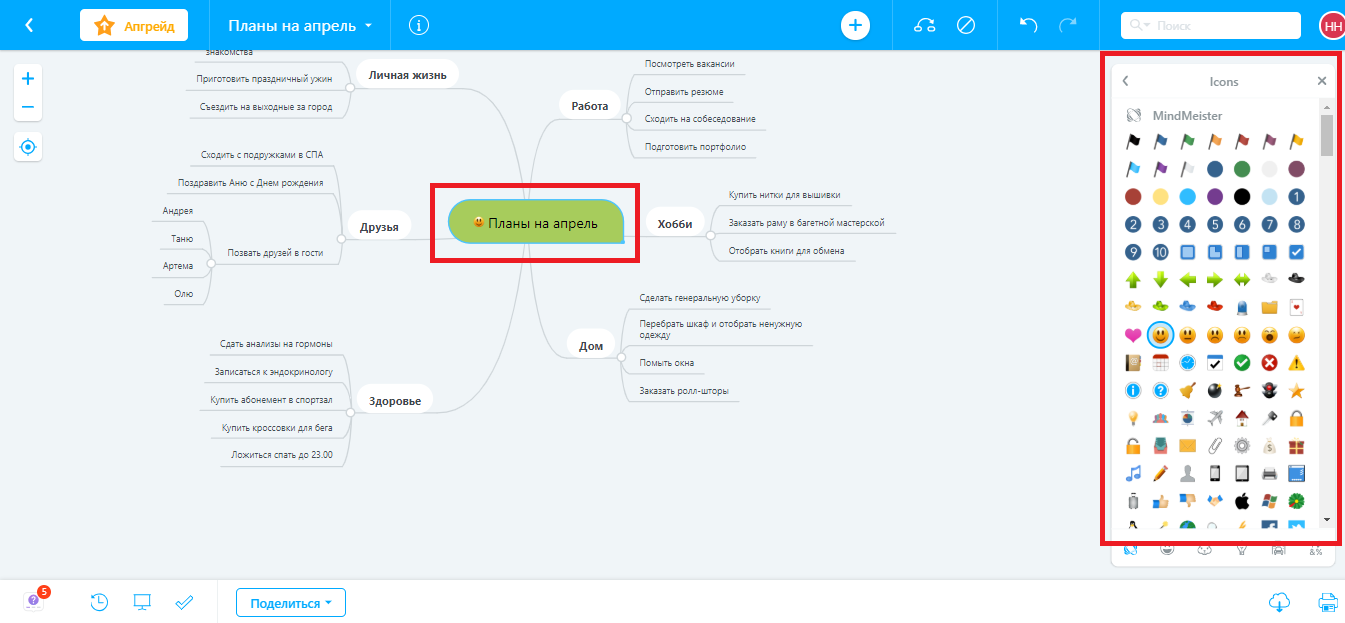Viewport: 1345px width, 623px height.
Task: Center the map with target icon
Action: pos(28,148)
